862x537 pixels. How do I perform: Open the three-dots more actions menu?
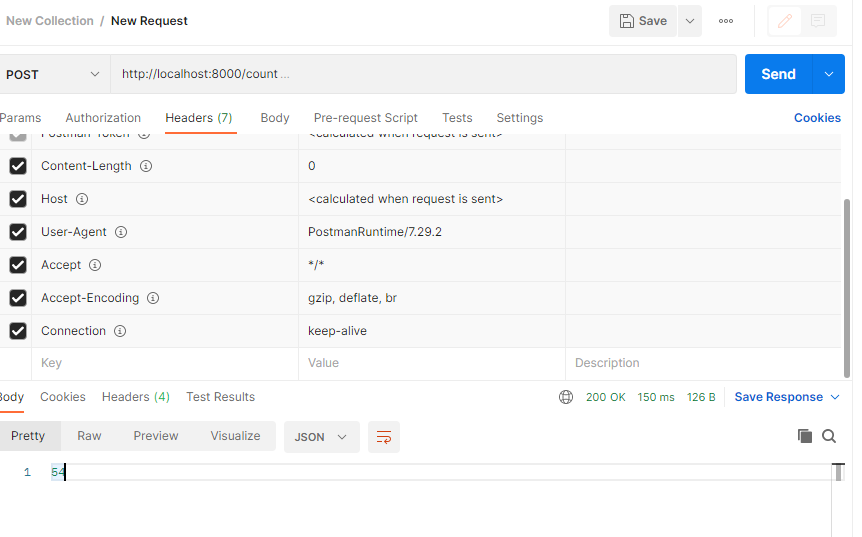click(726, 21)
